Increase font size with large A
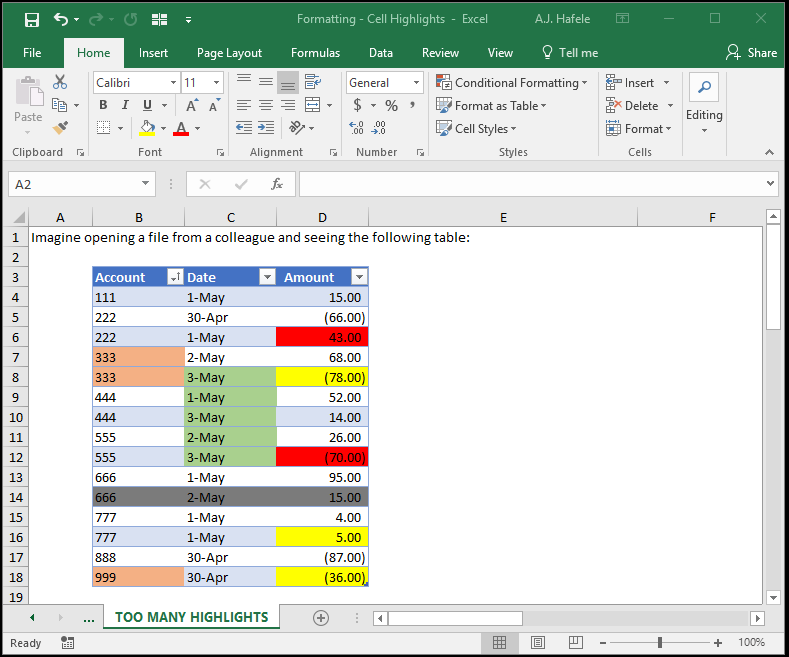Screen dimensions: 789x657 coord(192,105)
